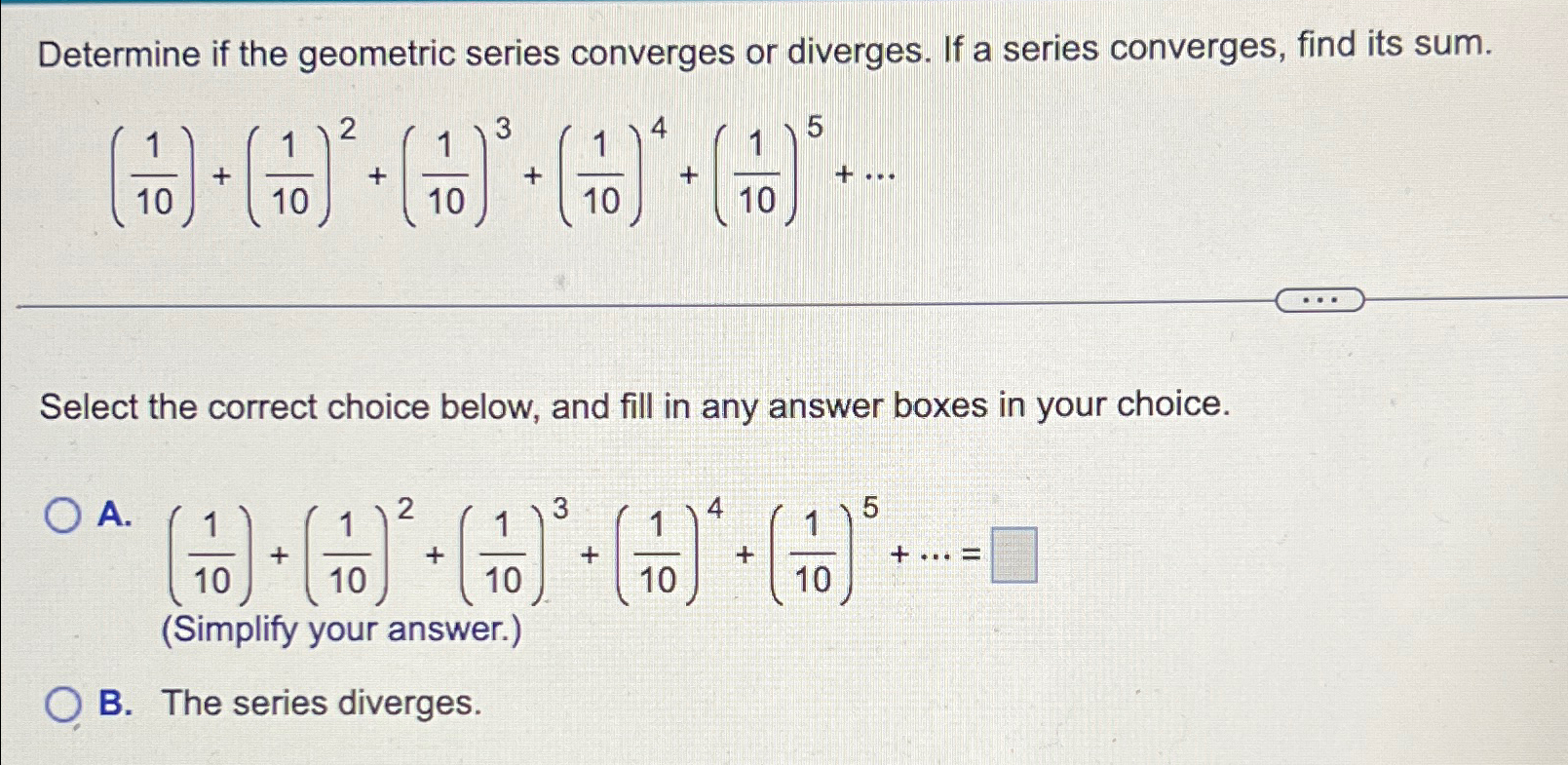The width and height of the screenshot is (1568, 765).
Task: Click the problem statement heading text
Action: tap(760, 54)
